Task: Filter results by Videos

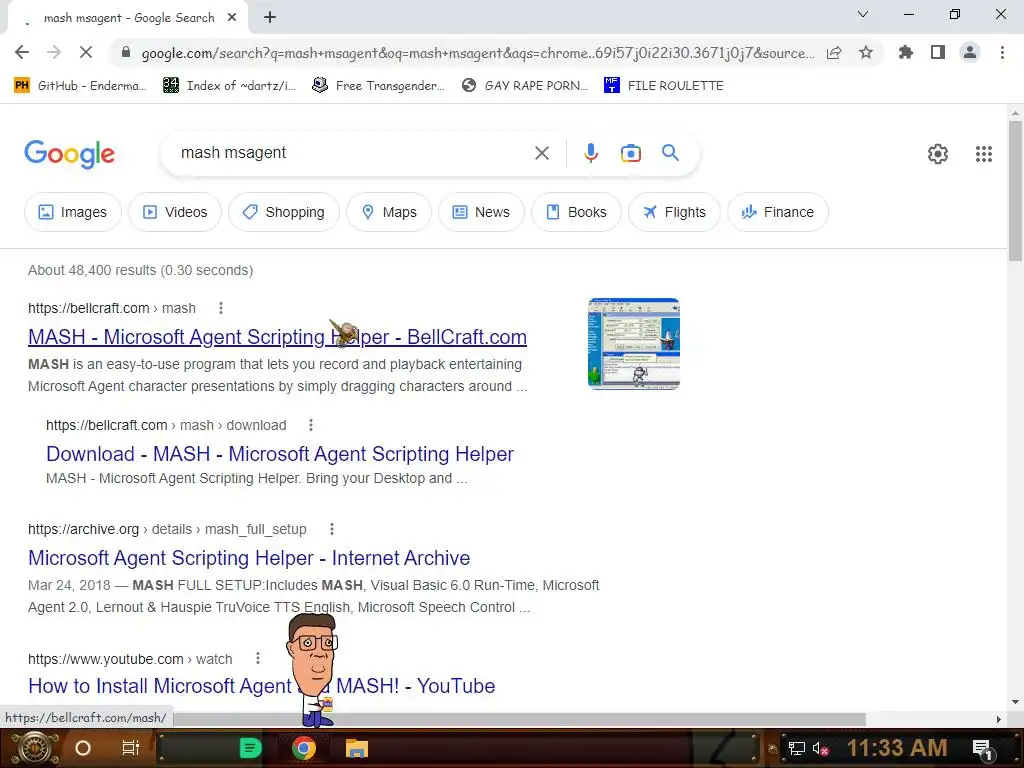Action: point(175,212)
